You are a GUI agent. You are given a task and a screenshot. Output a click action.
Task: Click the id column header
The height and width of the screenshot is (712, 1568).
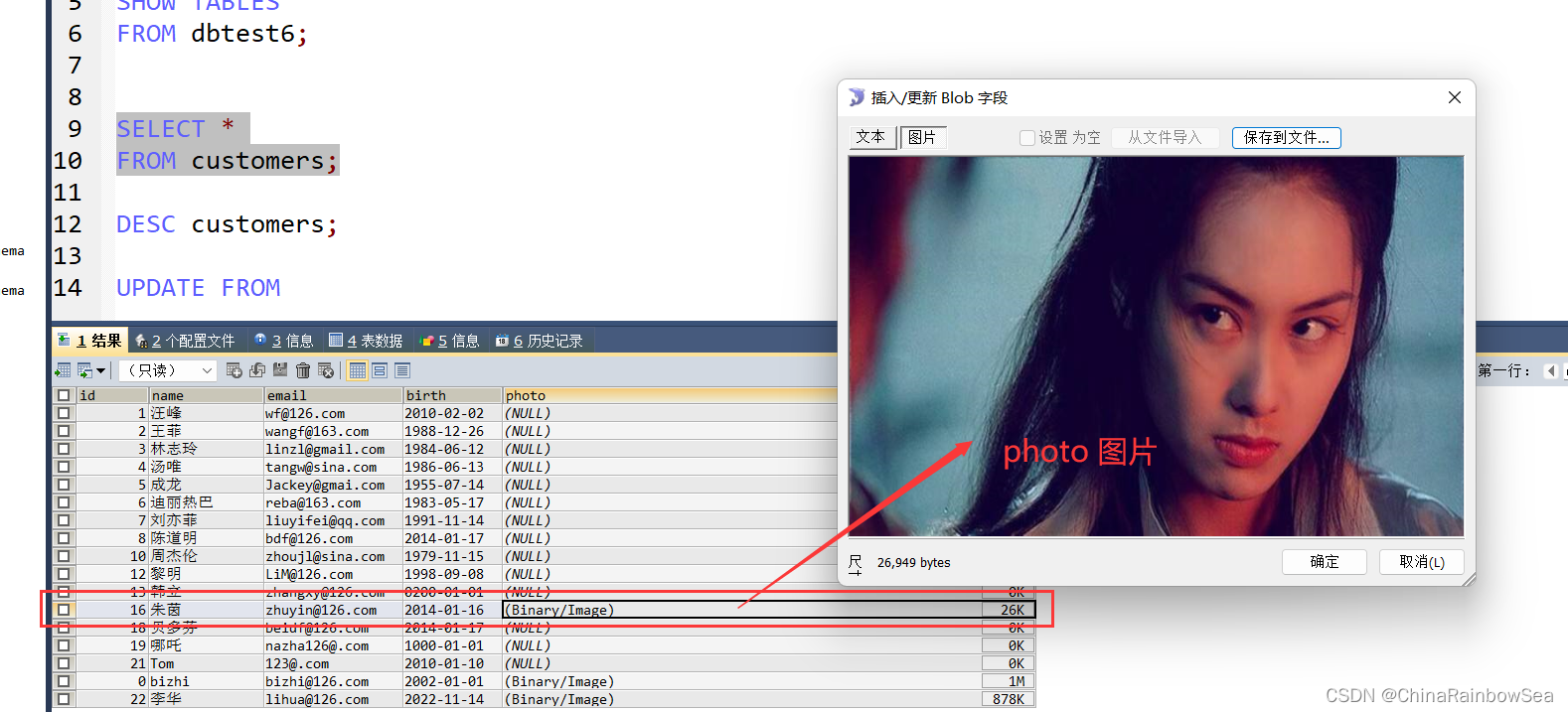tap(112, 395)
